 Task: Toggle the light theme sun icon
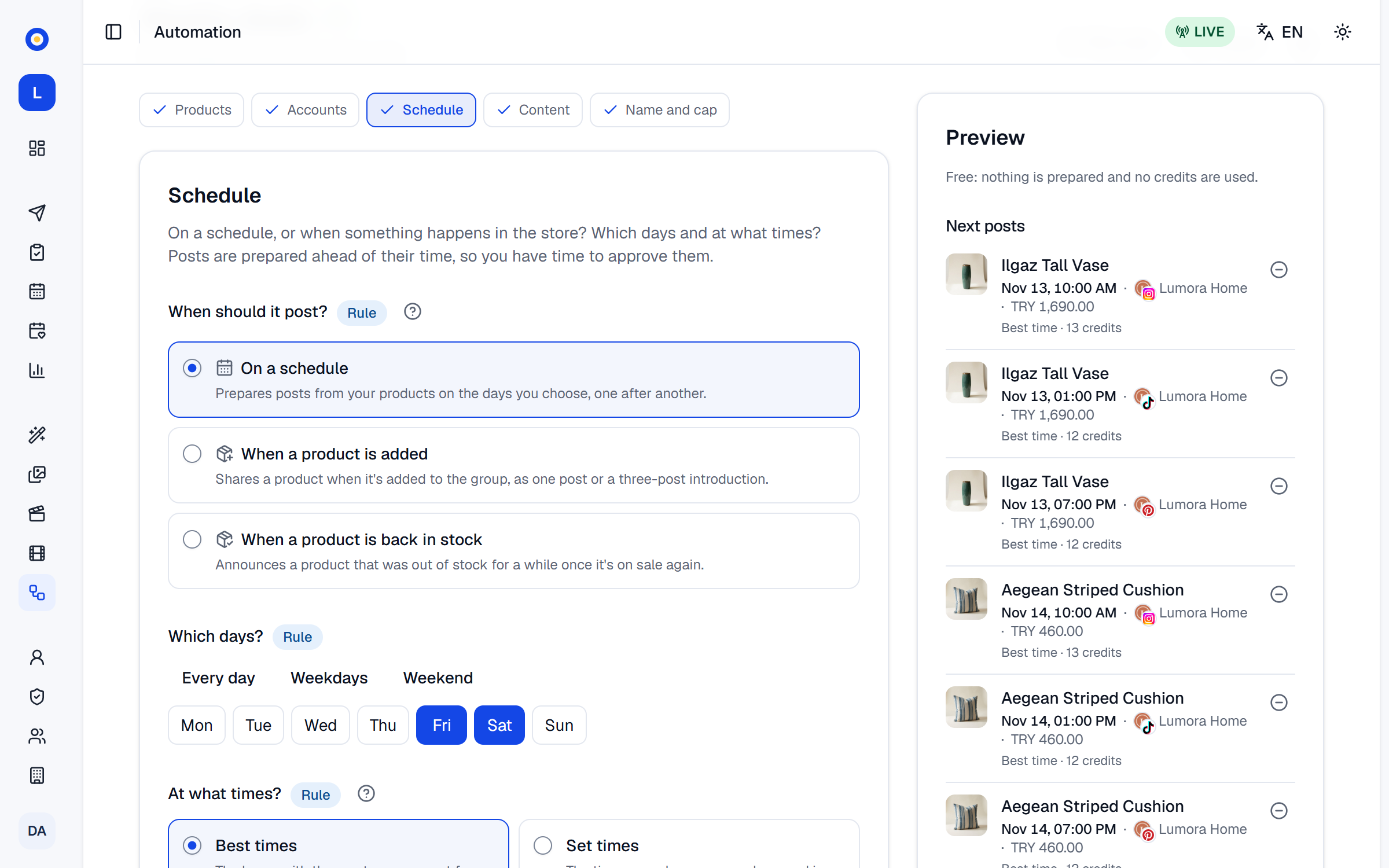[x=1343, y=32]
